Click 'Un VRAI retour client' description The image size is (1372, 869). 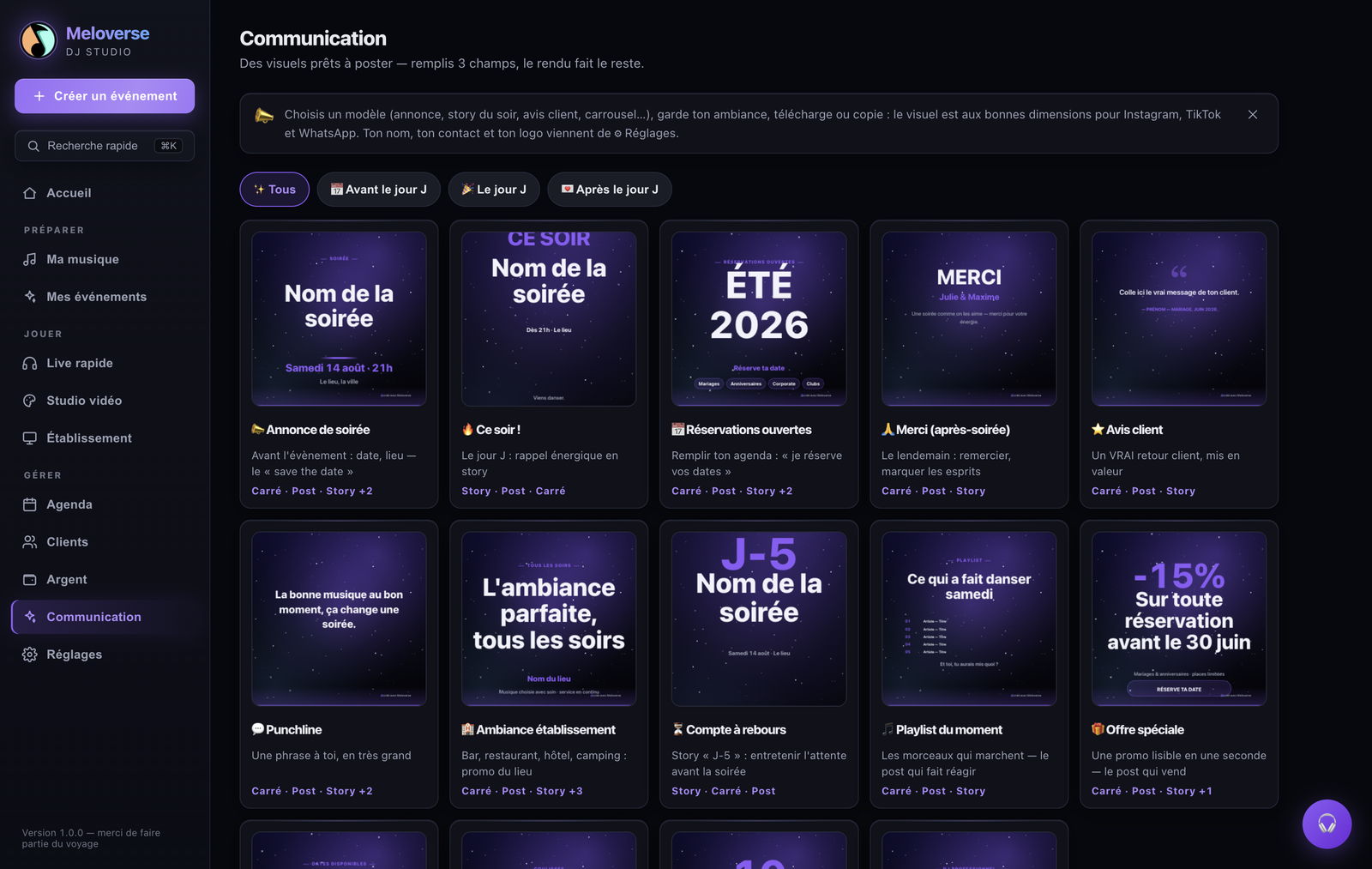tap(1166, 463)
